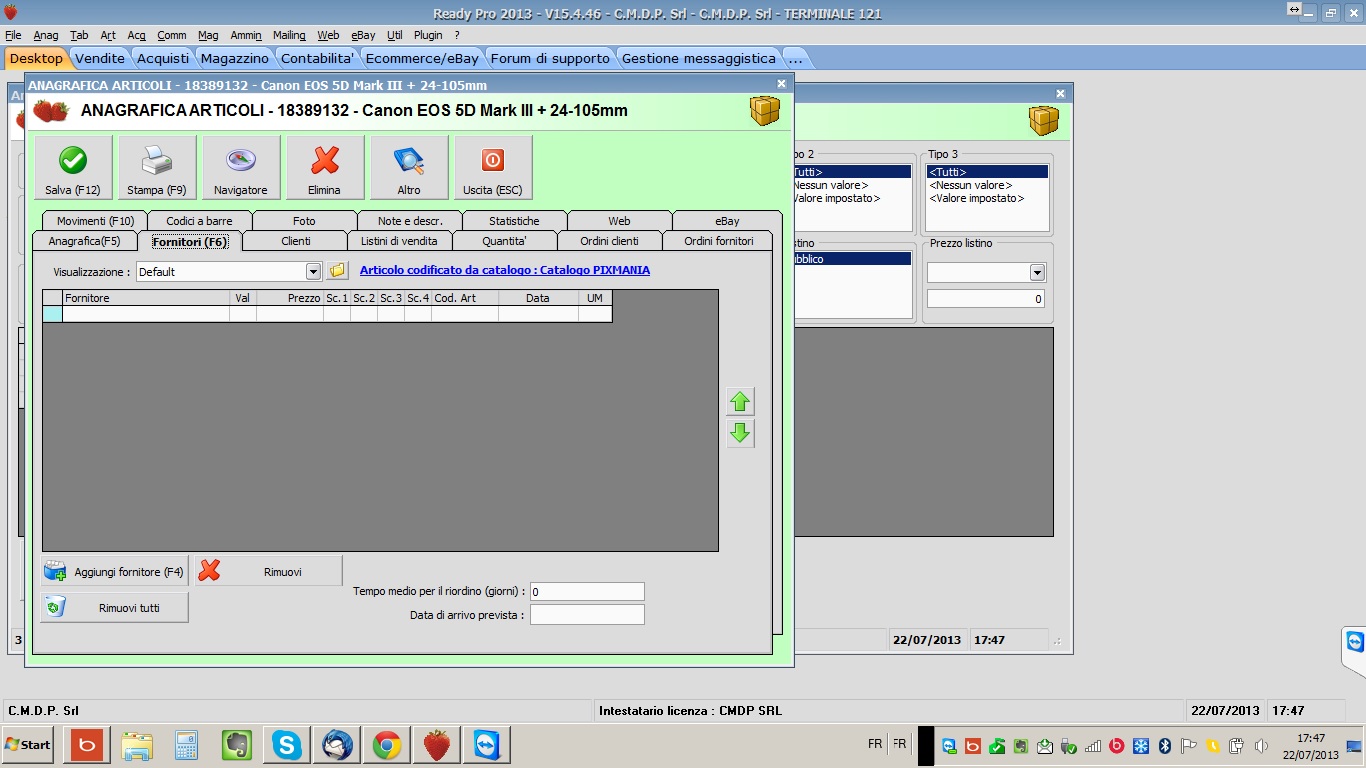Viewport: 1366px width, 768px height.
Task: Open the Altro magnifier menu
Action: coord(409,167)
